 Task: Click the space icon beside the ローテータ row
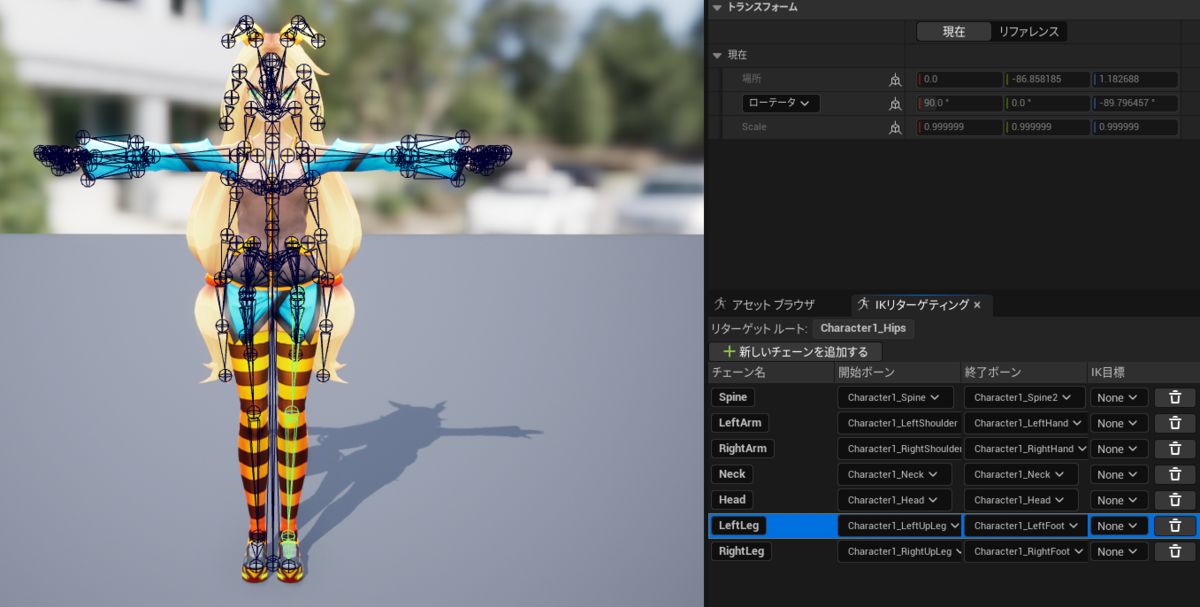tap(895, 103)
